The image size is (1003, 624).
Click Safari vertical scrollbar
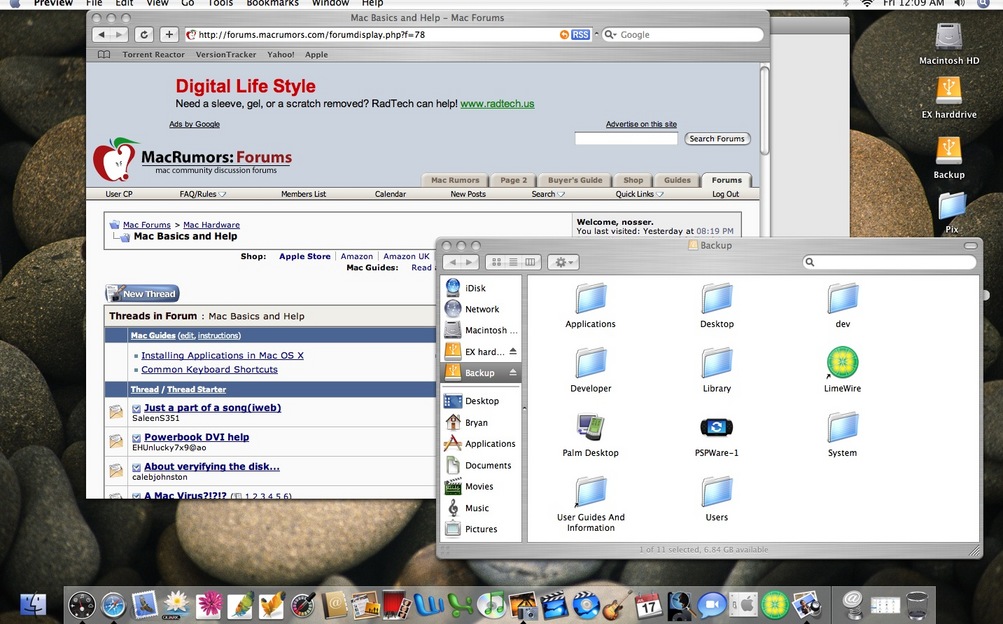coord(764,110)
